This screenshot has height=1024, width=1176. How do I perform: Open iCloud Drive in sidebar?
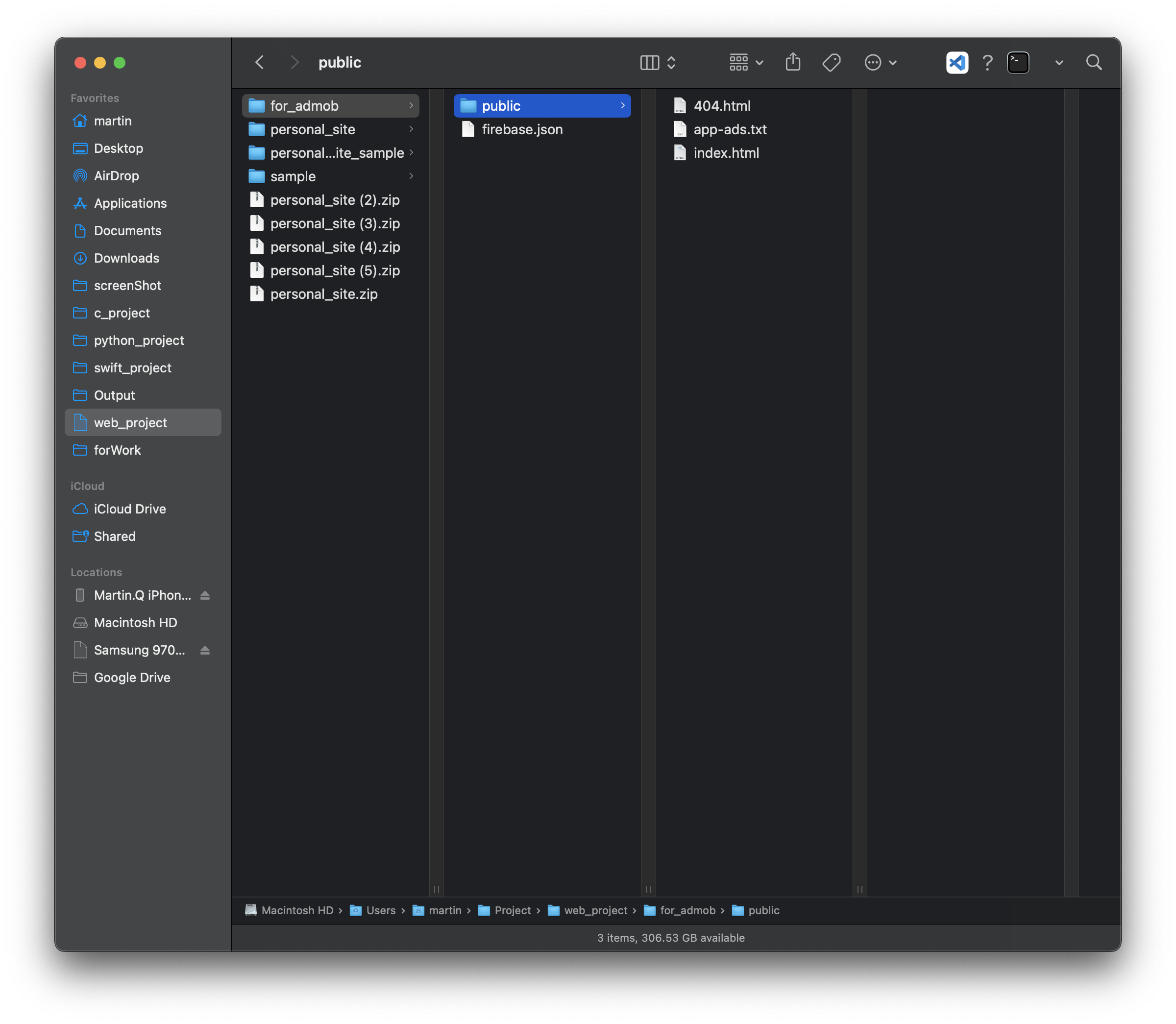point(130,509)
